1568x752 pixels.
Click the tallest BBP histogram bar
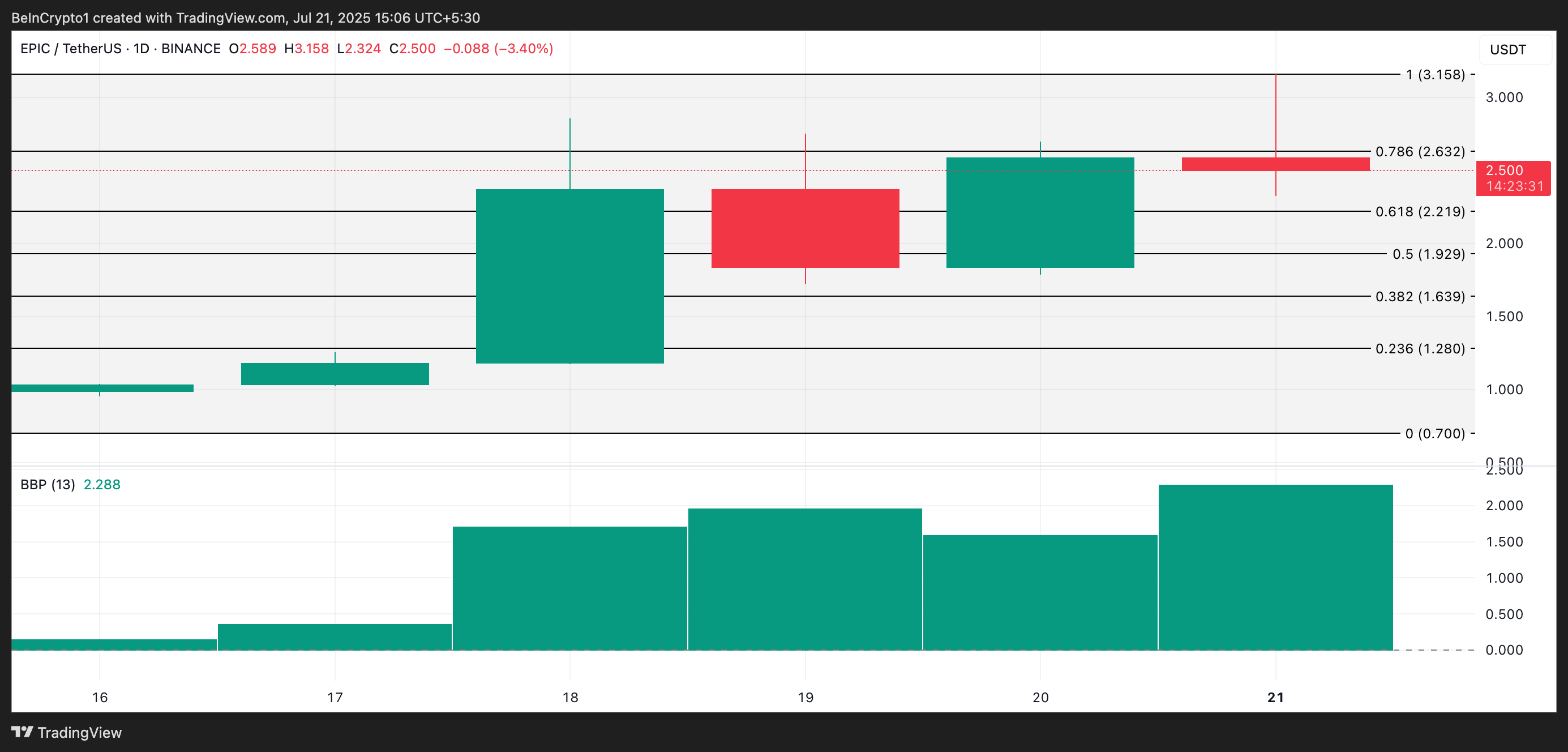1275,567
